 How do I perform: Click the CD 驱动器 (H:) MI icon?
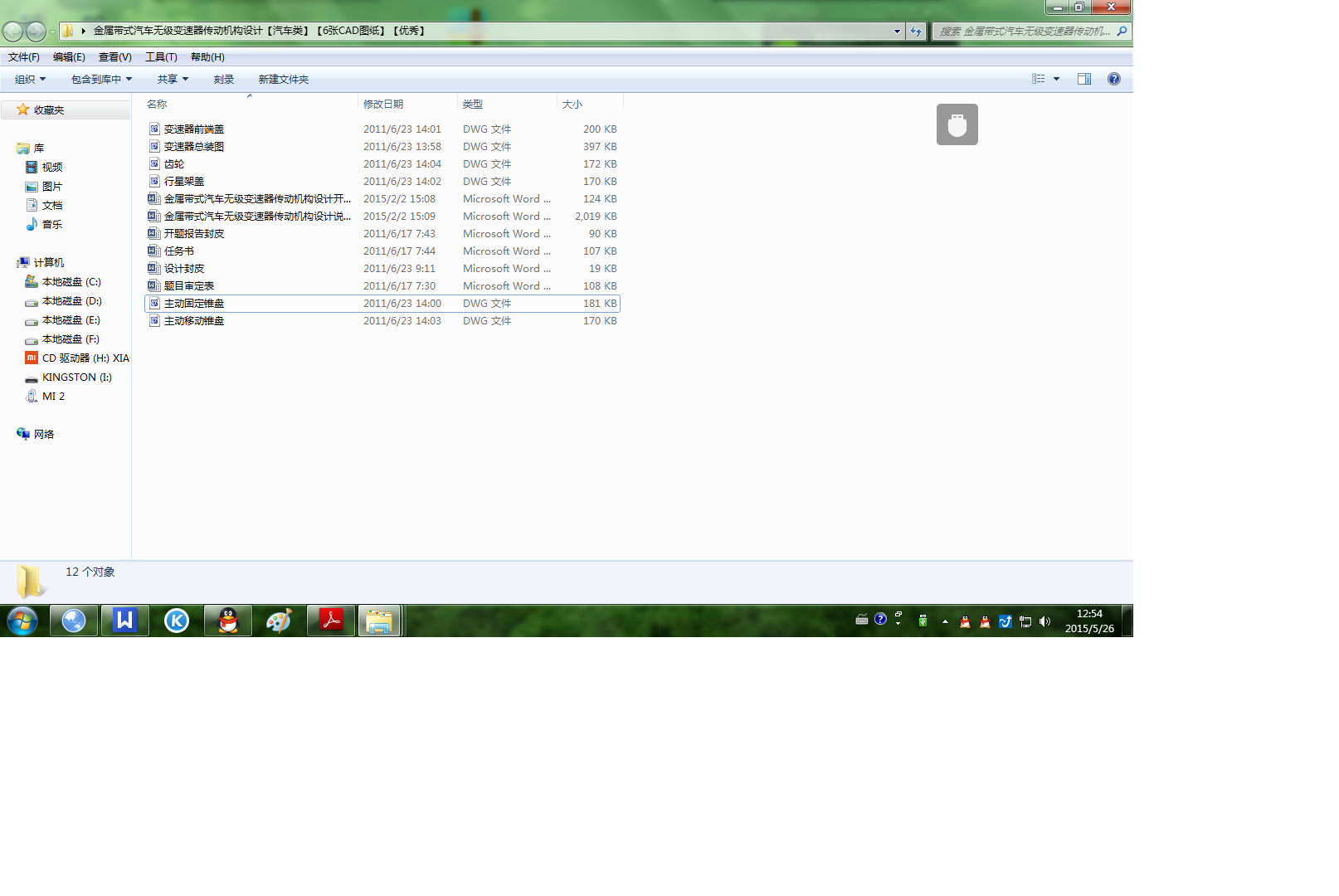click(x=32, y=358)
